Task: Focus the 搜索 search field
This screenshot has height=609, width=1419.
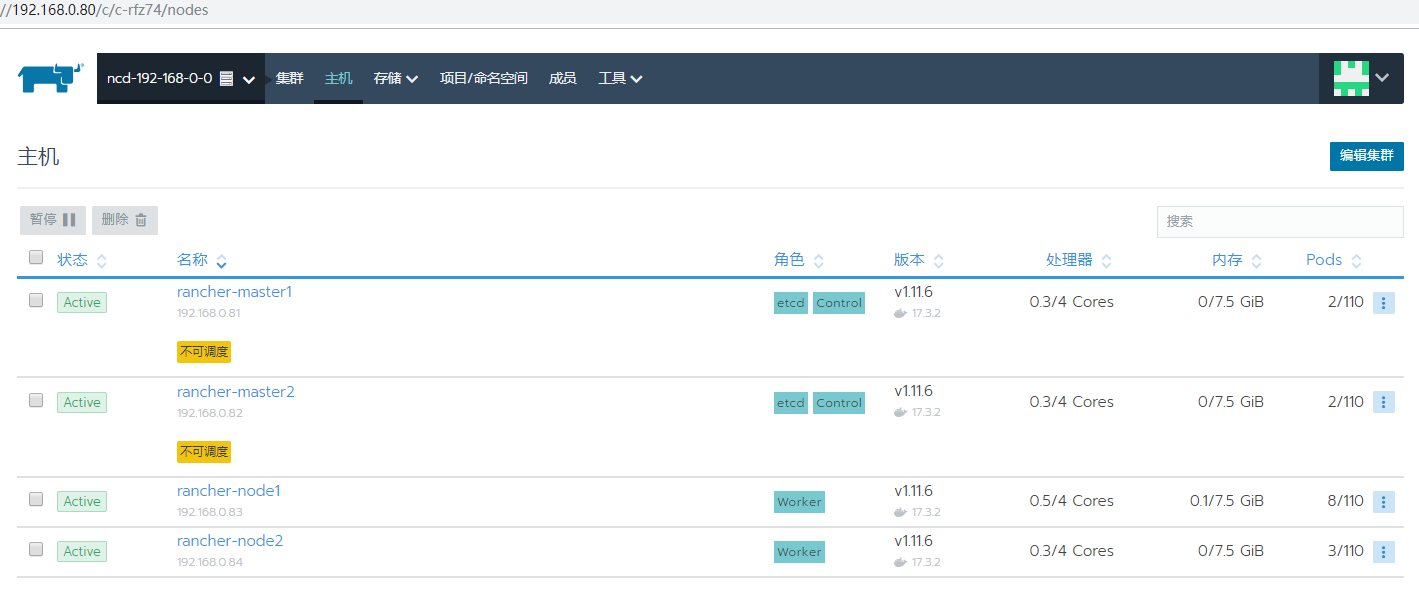Action: tap(1280, 221)
